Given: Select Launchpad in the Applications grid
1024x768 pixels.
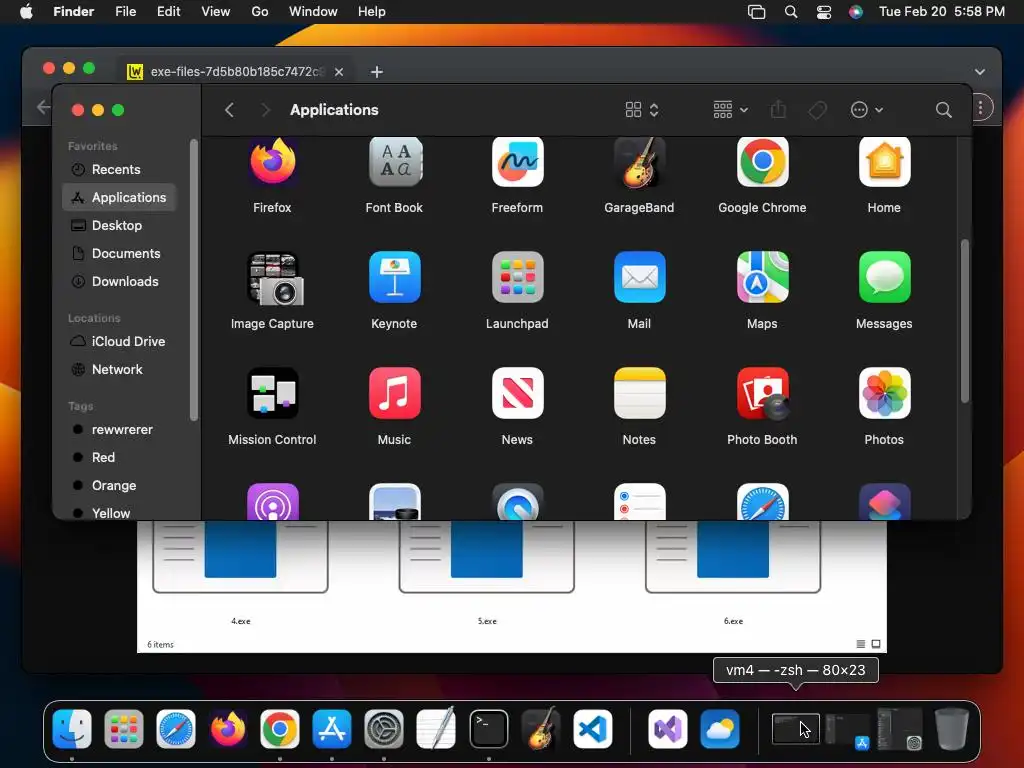Looking at the screenshot, I should (x=517, y=278).
